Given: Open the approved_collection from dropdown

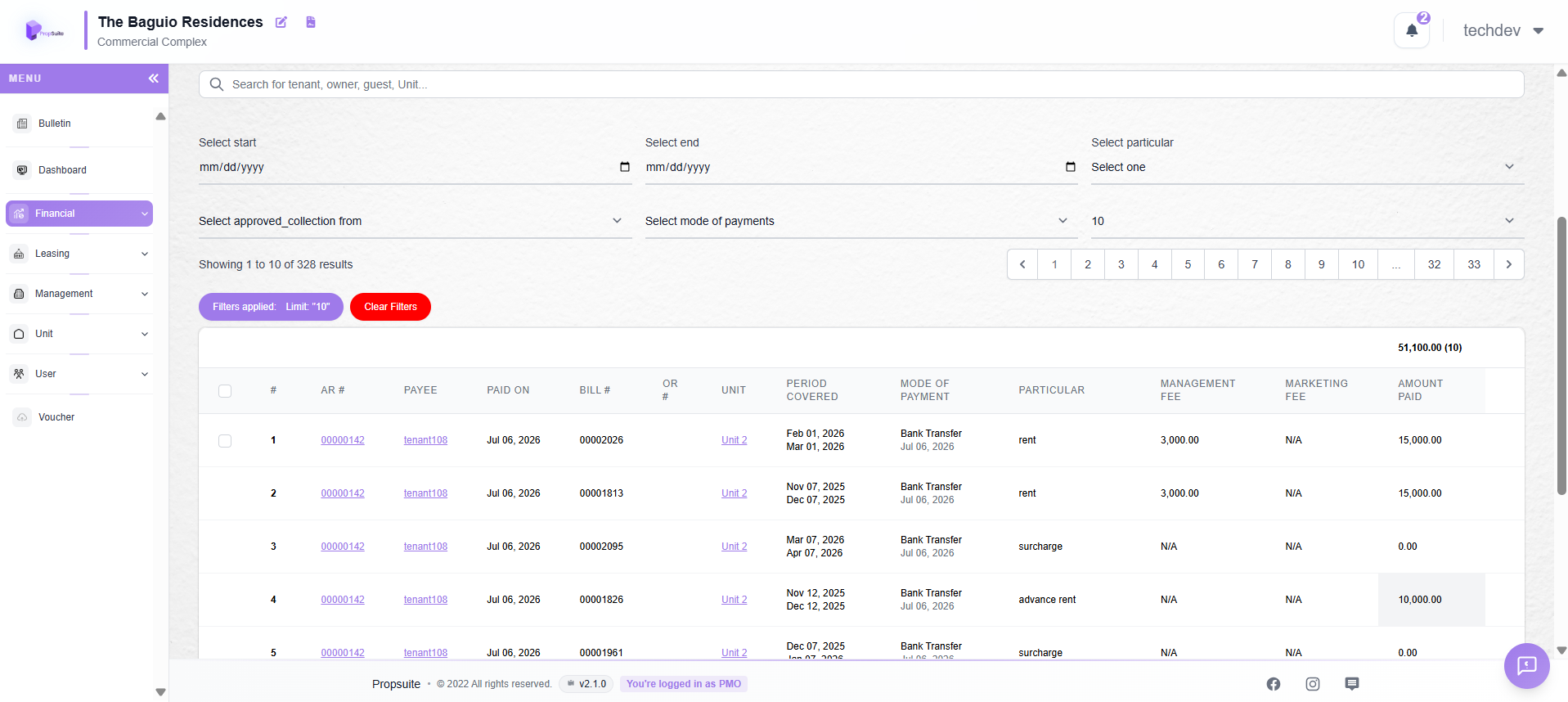Looking at the screenshot, I should click(415, 221).
